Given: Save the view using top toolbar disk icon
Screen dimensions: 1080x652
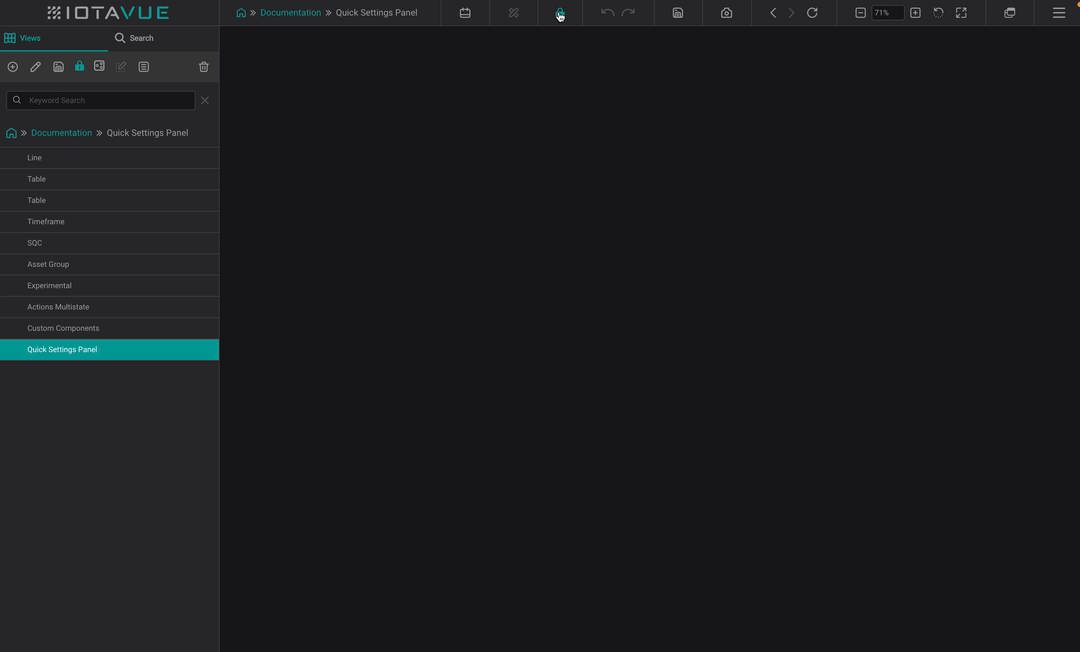Looking at the screenshot, I should [678, 12].
